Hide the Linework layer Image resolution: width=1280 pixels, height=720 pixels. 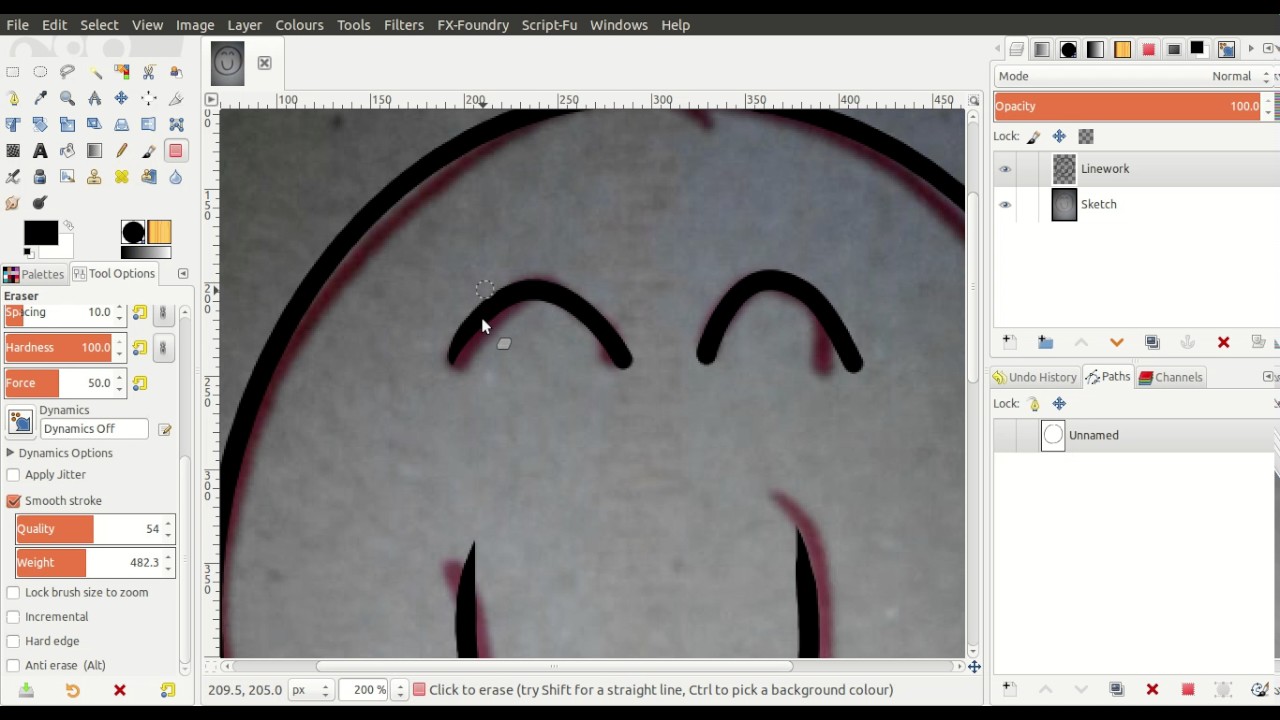(x=1005, y=169)
